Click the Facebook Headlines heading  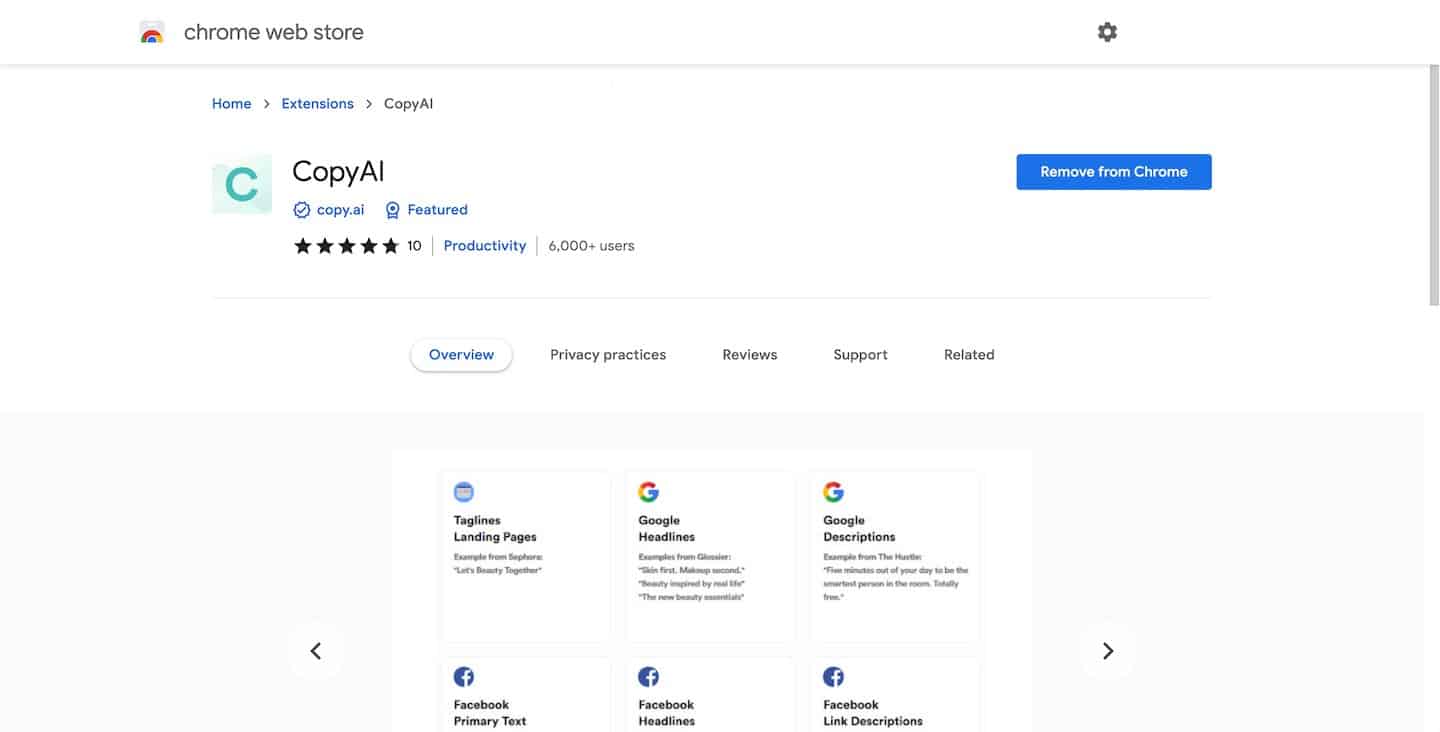(x=666, y=713)
